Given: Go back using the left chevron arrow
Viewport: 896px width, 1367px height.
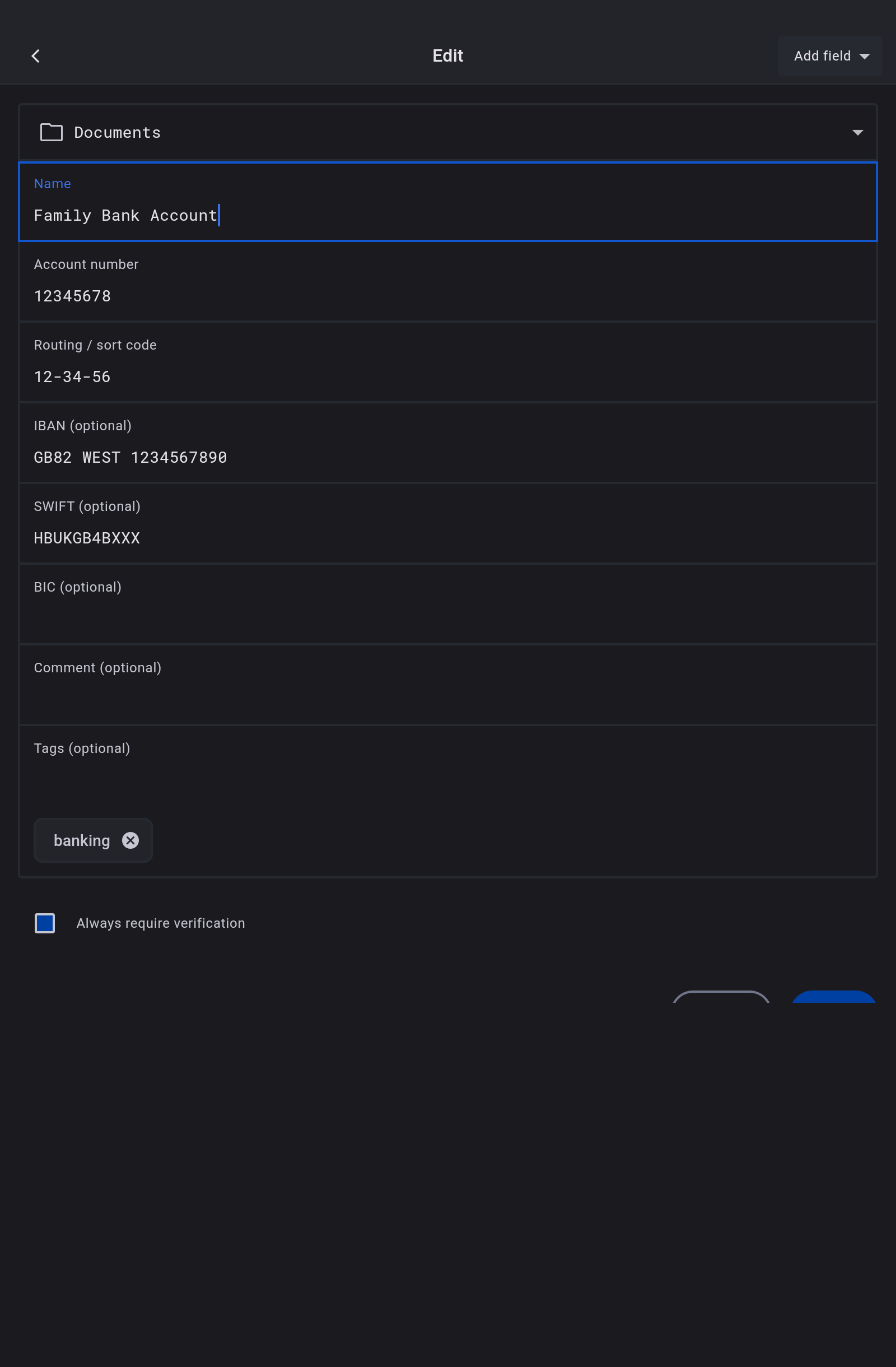Looking at the screenshot, I should click(x=36, y=55).
